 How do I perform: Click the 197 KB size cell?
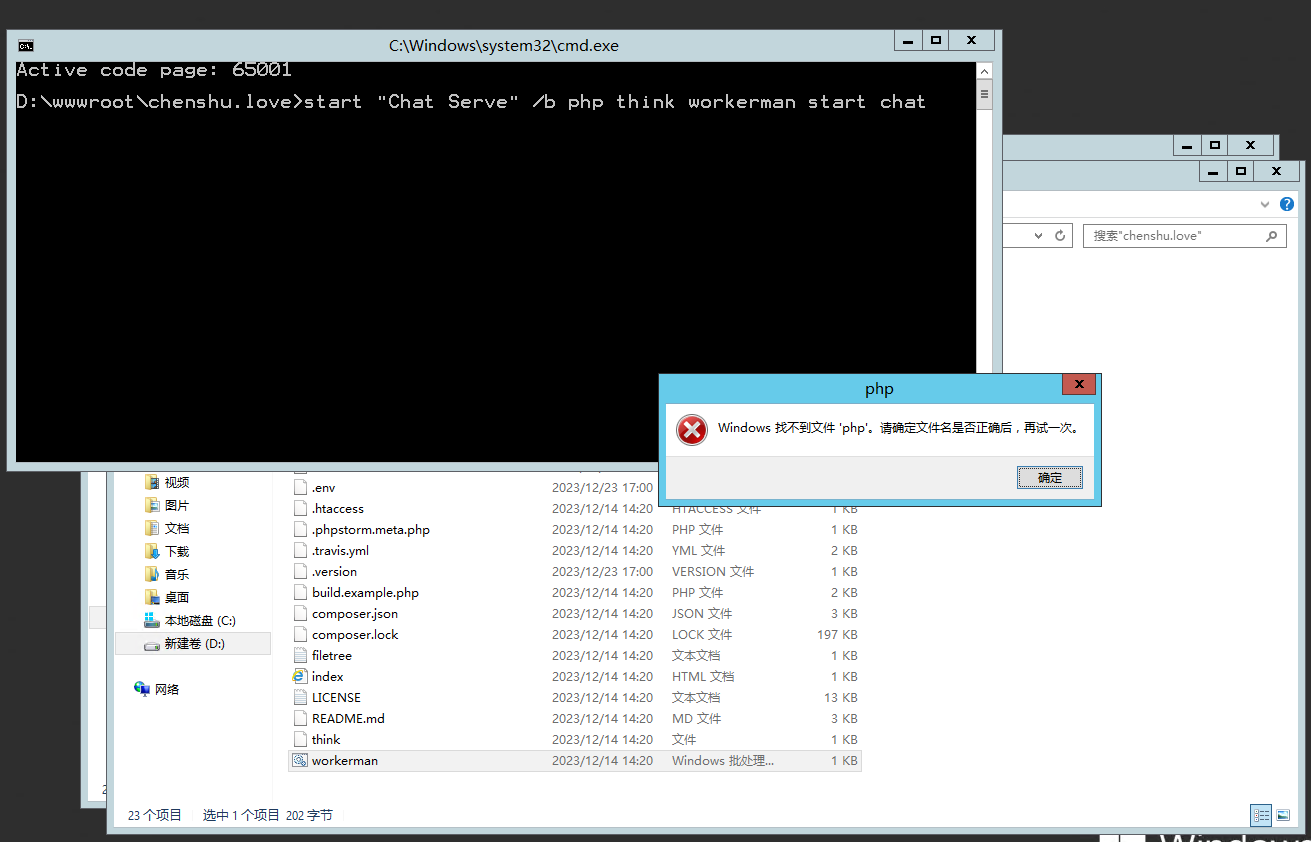point(837,635)
